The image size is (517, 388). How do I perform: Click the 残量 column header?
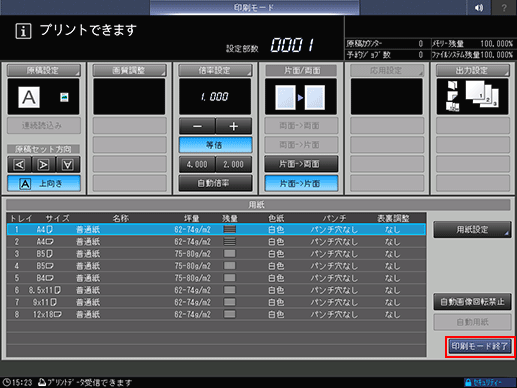coord(230,218)
